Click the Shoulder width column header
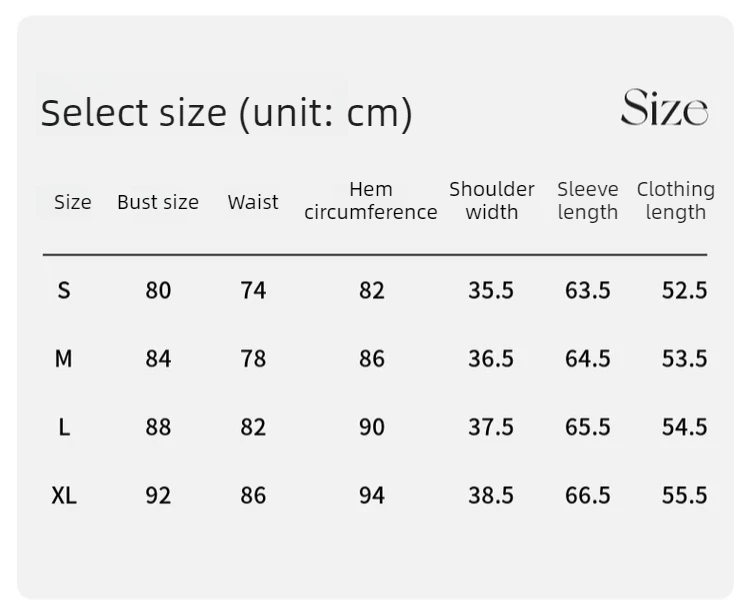The height and width of the screenshot is (611, 750). (x=491, y=201)
